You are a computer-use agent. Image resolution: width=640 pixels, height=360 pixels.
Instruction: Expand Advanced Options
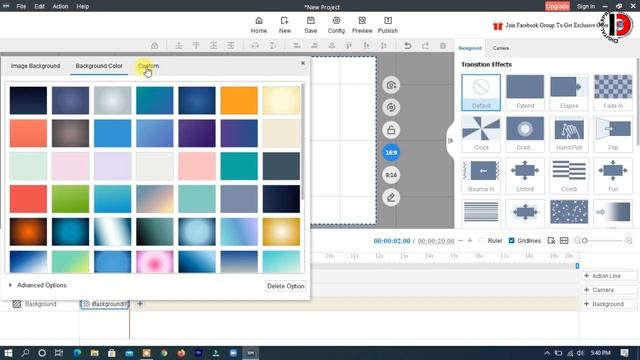tap(38, 285)
